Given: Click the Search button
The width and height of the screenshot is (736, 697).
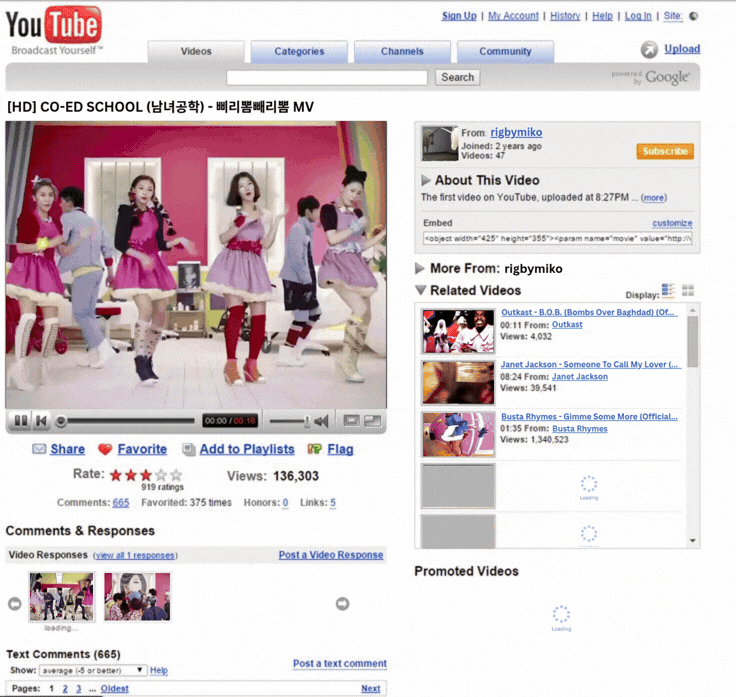Looking at the screenshot, I should coord(458,77).
